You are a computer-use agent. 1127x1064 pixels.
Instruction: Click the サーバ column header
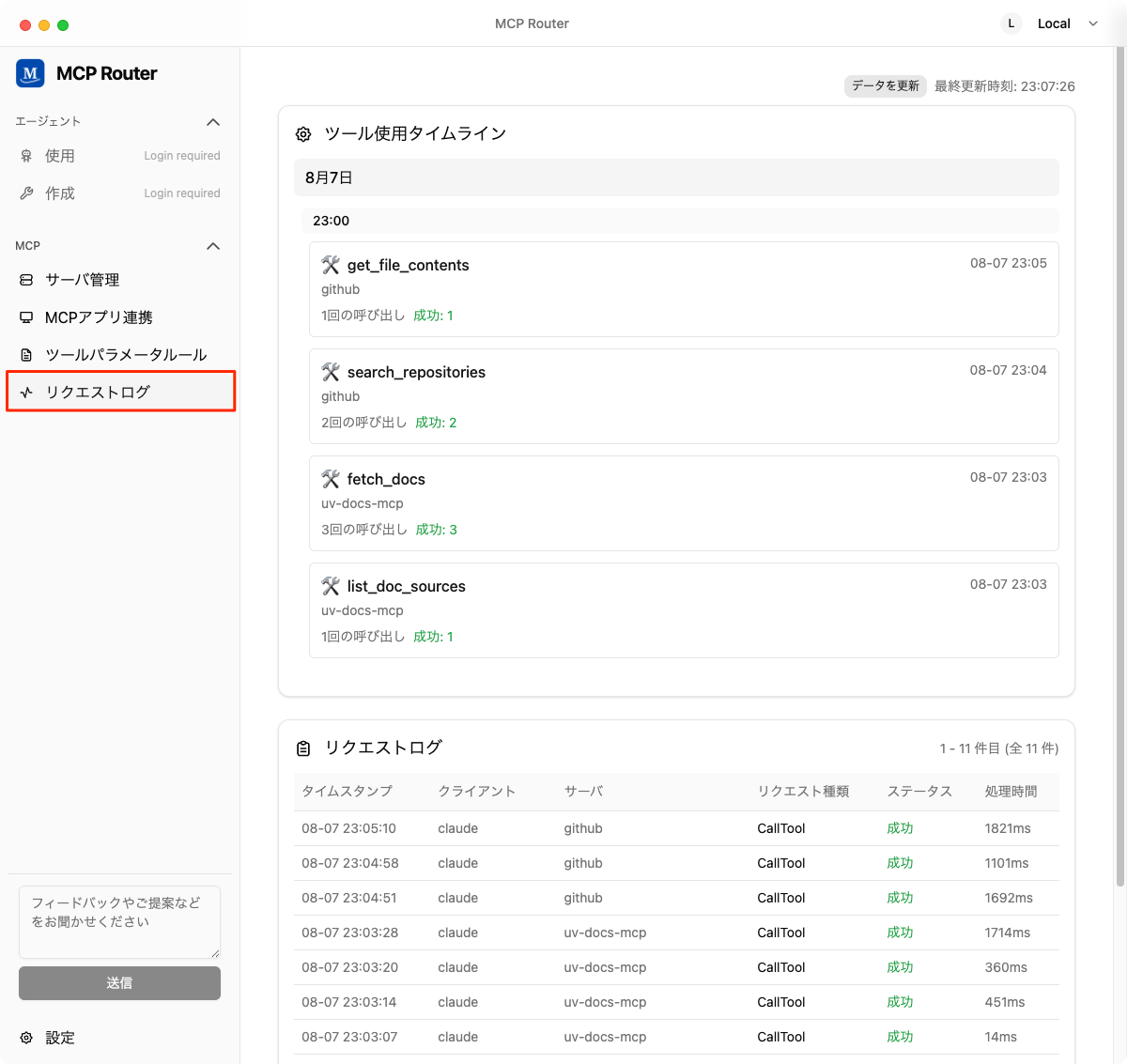583,792
